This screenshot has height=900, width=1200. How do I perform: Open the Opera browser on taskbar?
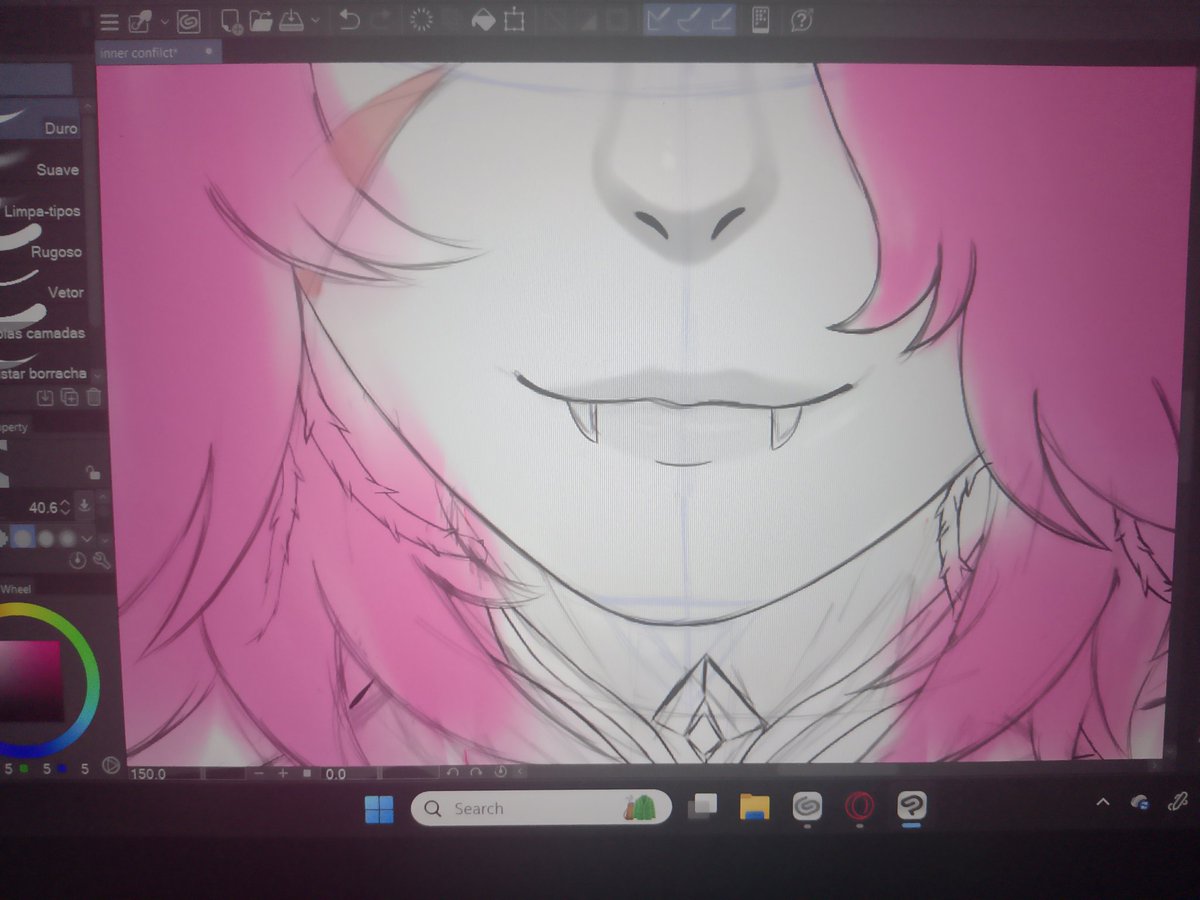pyautogui.click(x=859, y=806)
